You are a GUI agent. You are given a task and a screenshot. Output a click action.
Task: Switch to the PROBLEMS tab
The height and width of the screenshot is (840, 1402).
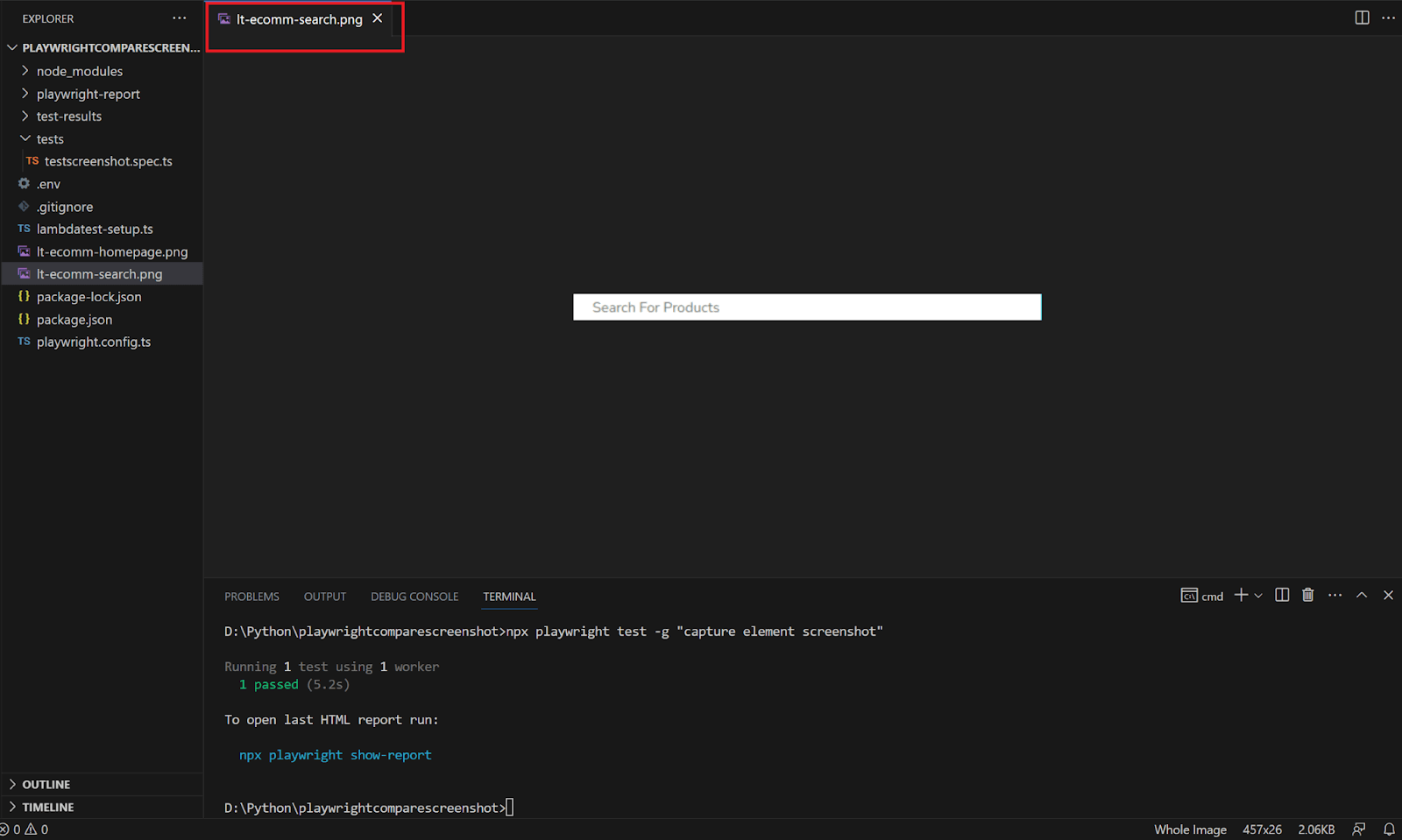point(251,596)
